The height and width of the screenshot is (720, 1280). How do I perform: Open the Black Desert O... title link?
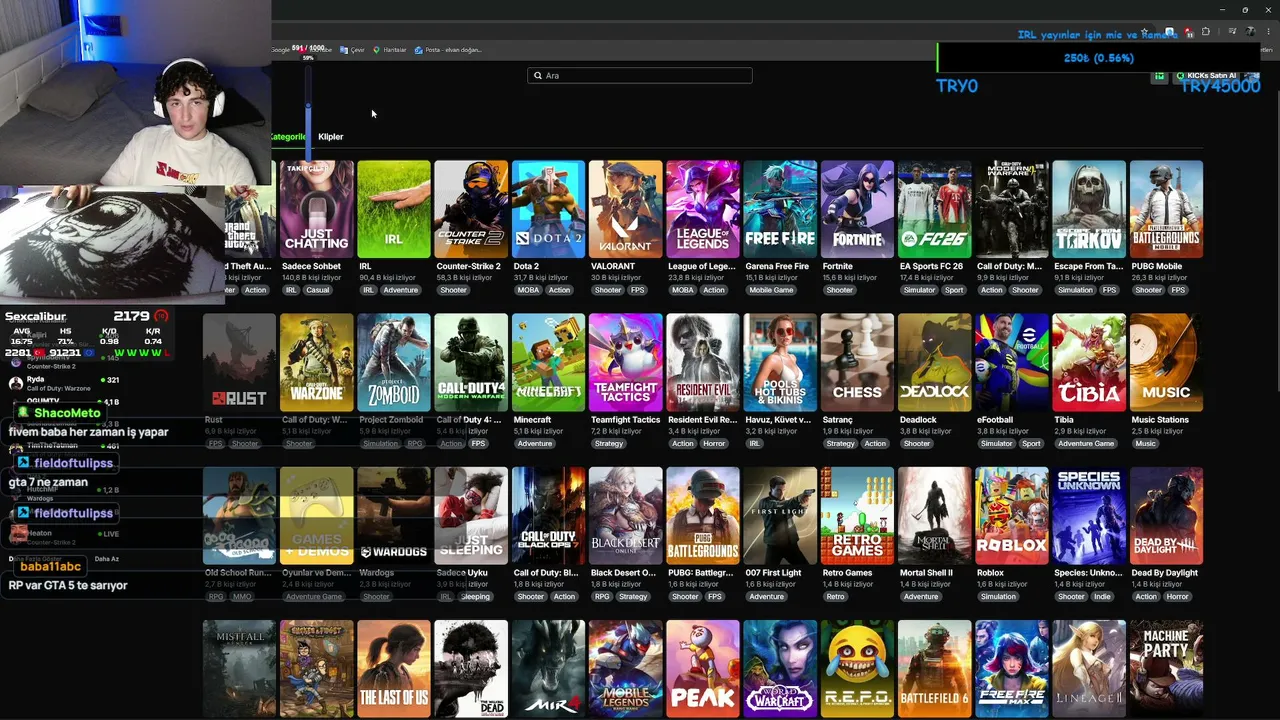(x=621, y=573)
